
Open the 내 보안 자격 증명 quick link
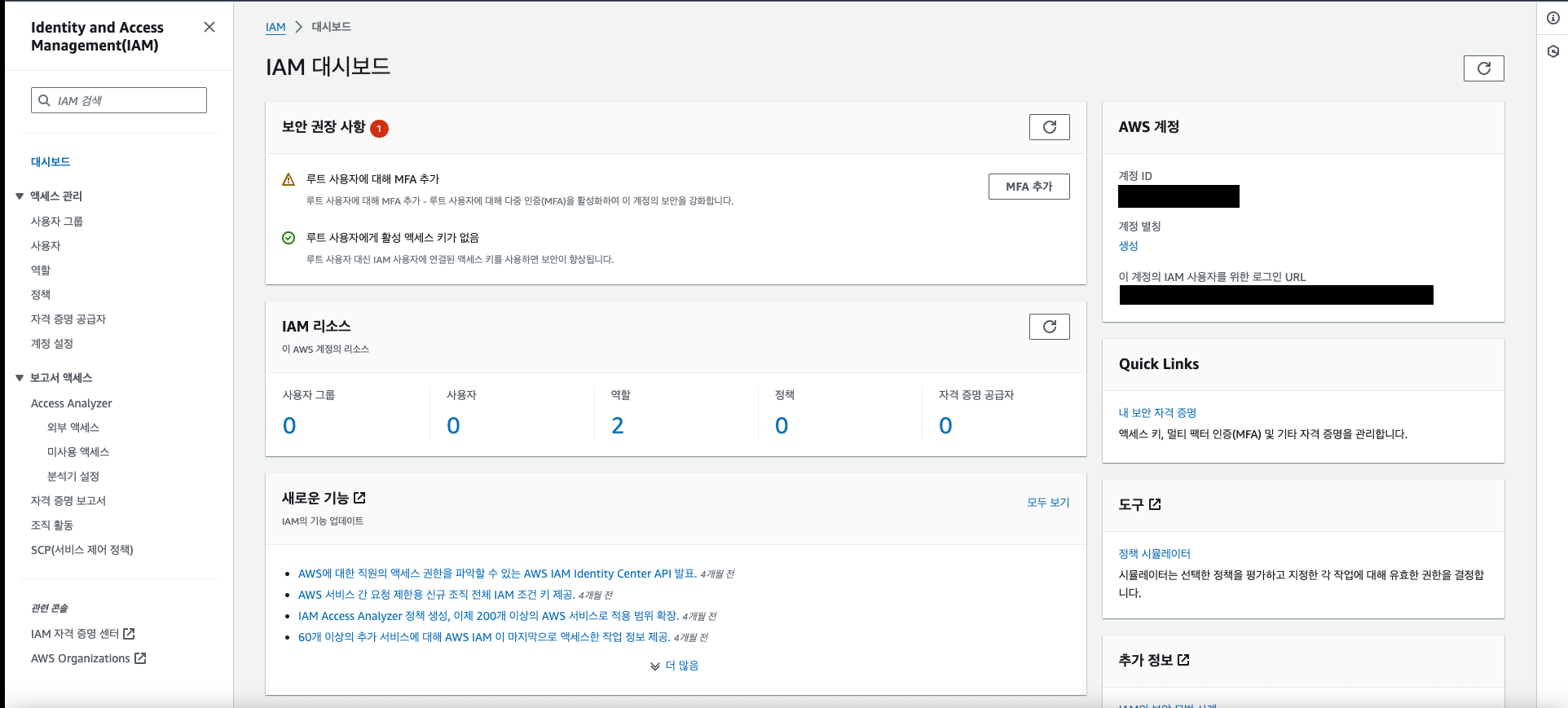[x=1157, y=413]
